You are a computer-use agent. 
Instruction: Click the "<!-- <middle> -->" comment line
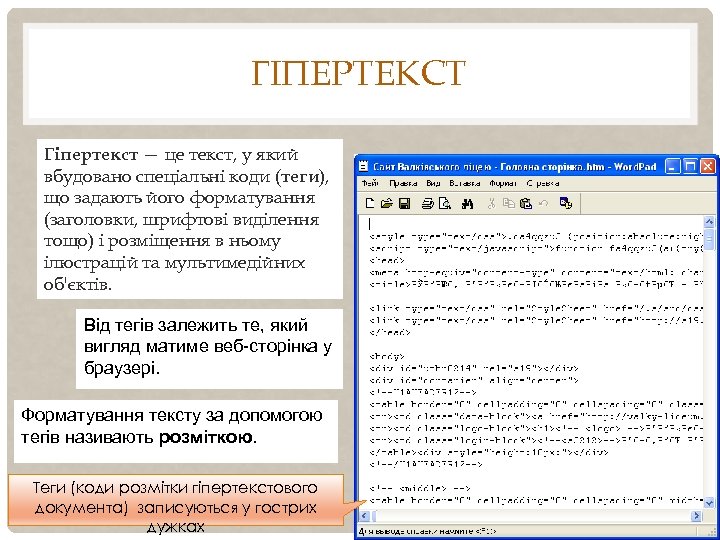[420, 488]
